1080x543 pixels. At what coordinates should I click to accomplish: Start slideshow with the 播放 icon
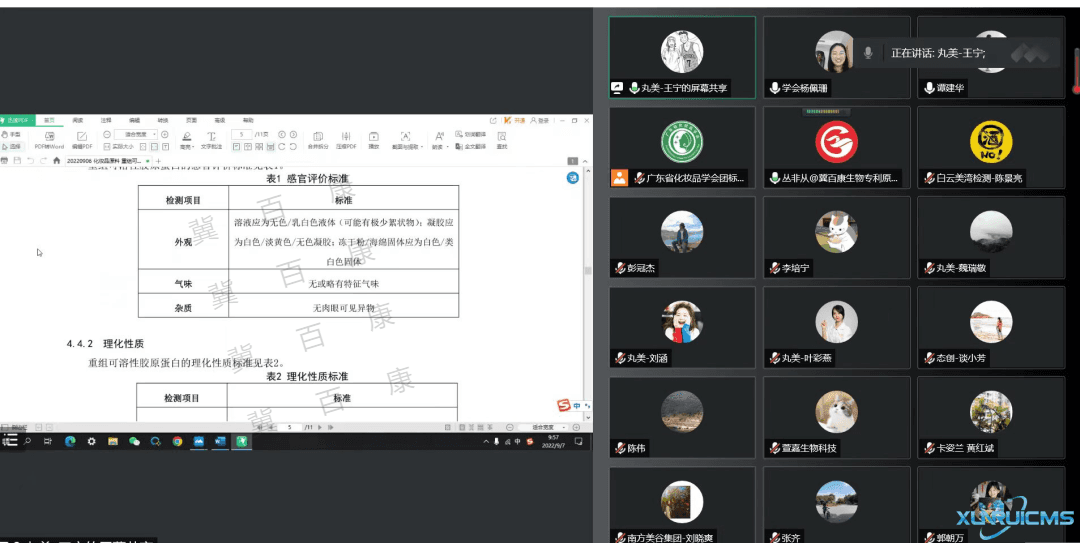pyautogui.click(x=374, y=139)
